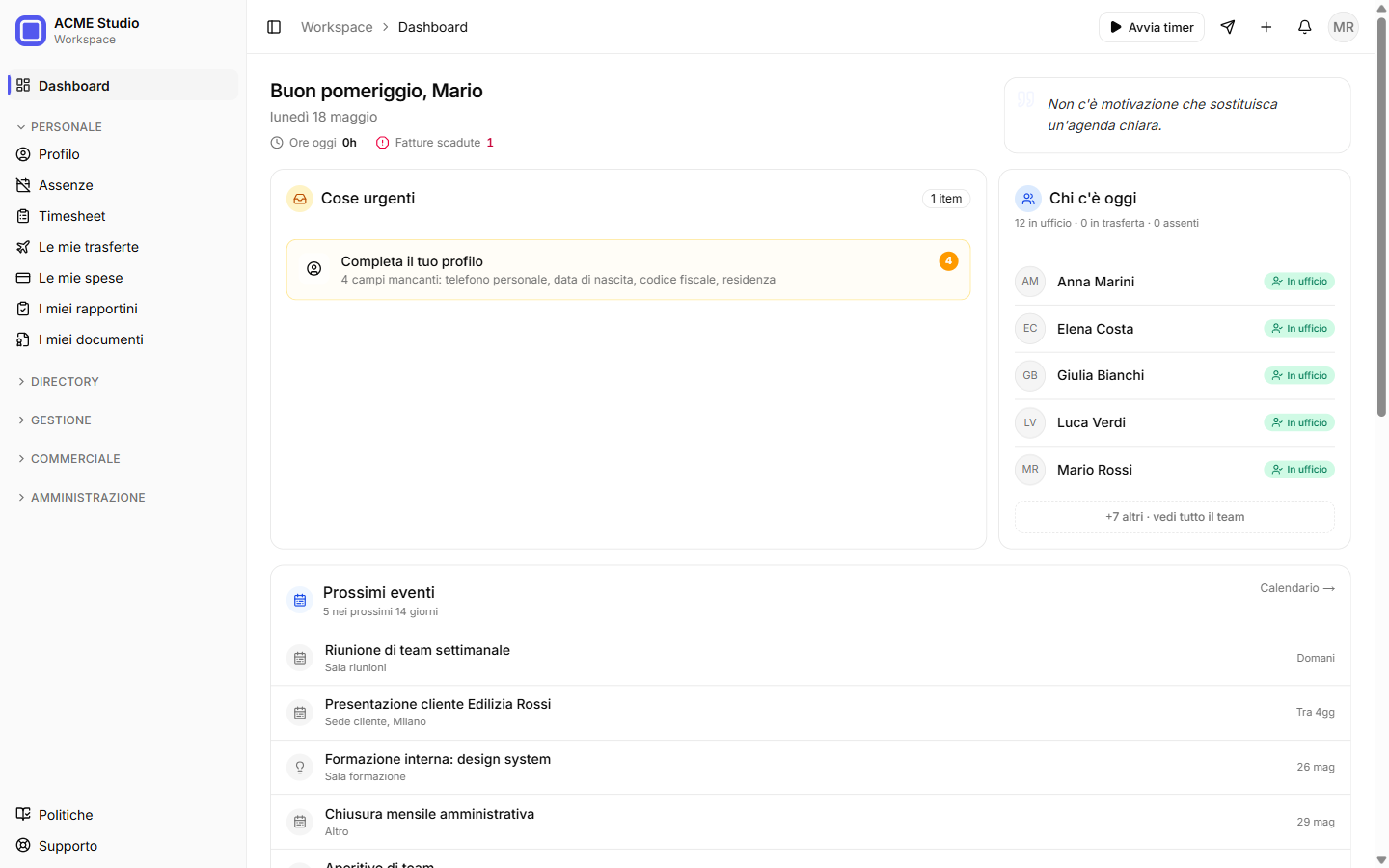The width and height of the screenshot is (1389, 868).
Task: Collapse the PERSONALE section
Action: 60,127
